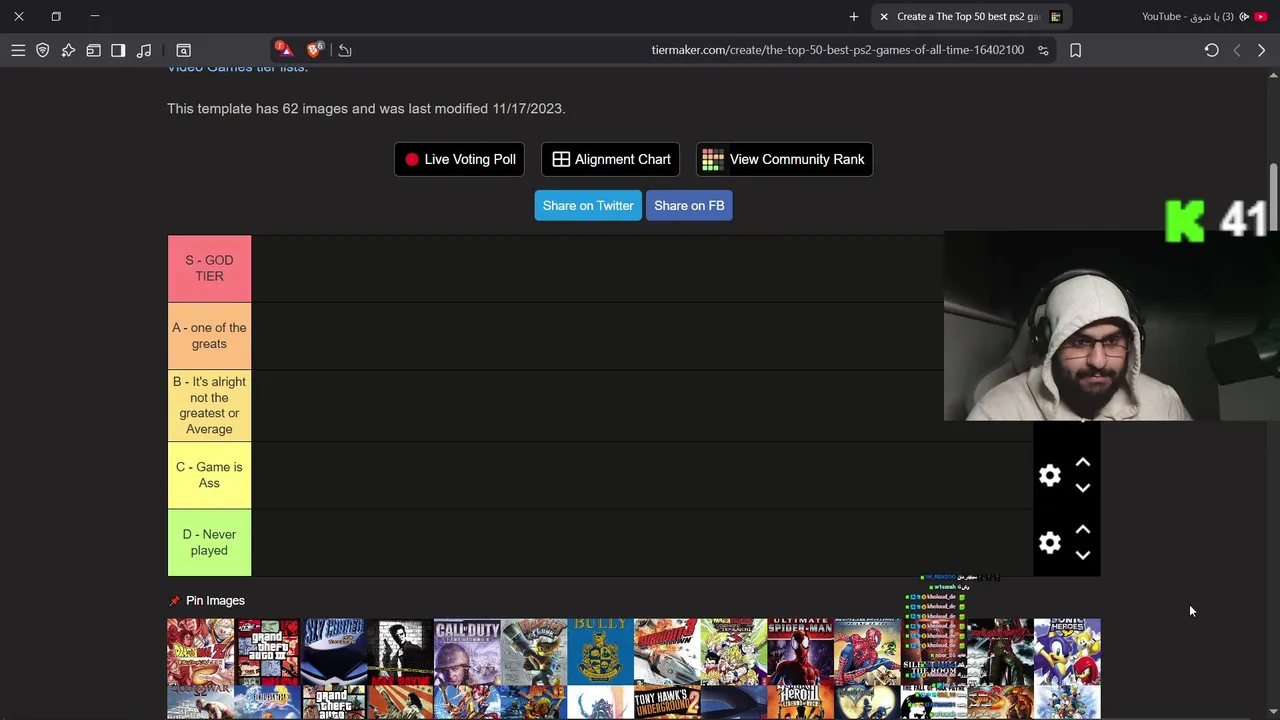The height and width of the screenshot is (720, 1280).
Task: Click View Community Rank button
Action: click(784, 159)
